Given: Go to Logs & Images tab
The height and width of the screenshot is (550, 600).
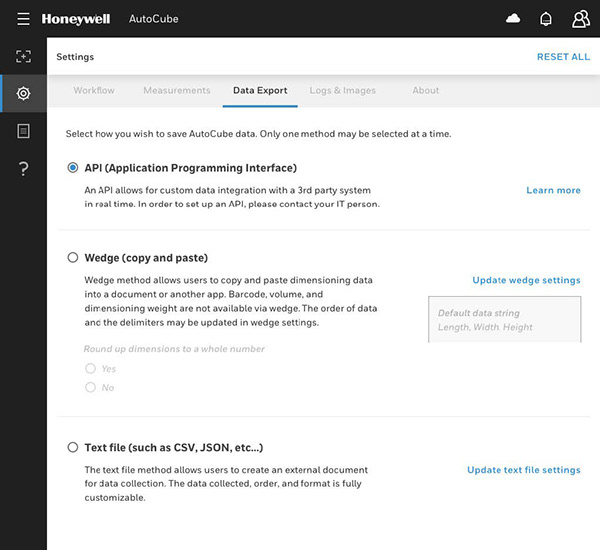Looking at the screenshot, I should click(342, 91).
